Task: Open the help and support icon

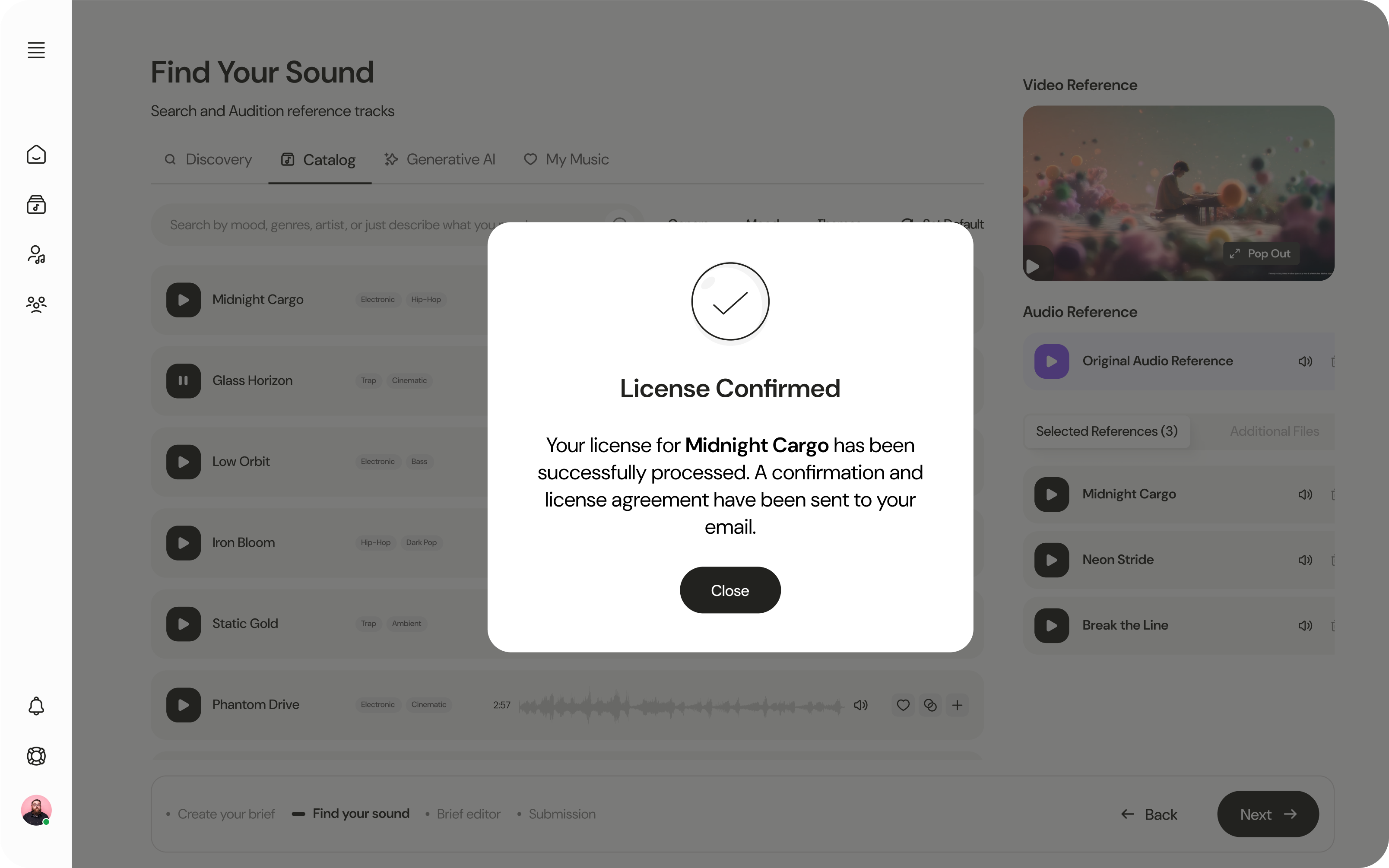Action: (x=36, y=756)
